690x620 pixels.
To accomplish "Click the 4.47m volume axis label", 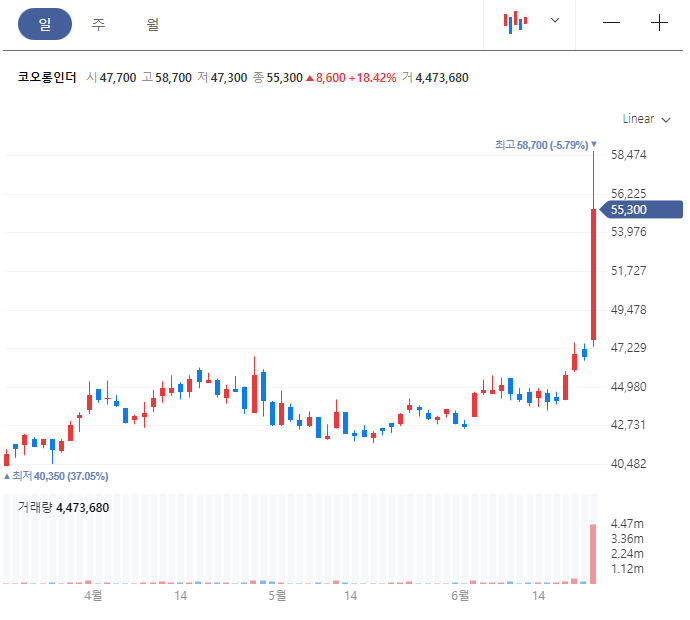I will coord(627,524).
